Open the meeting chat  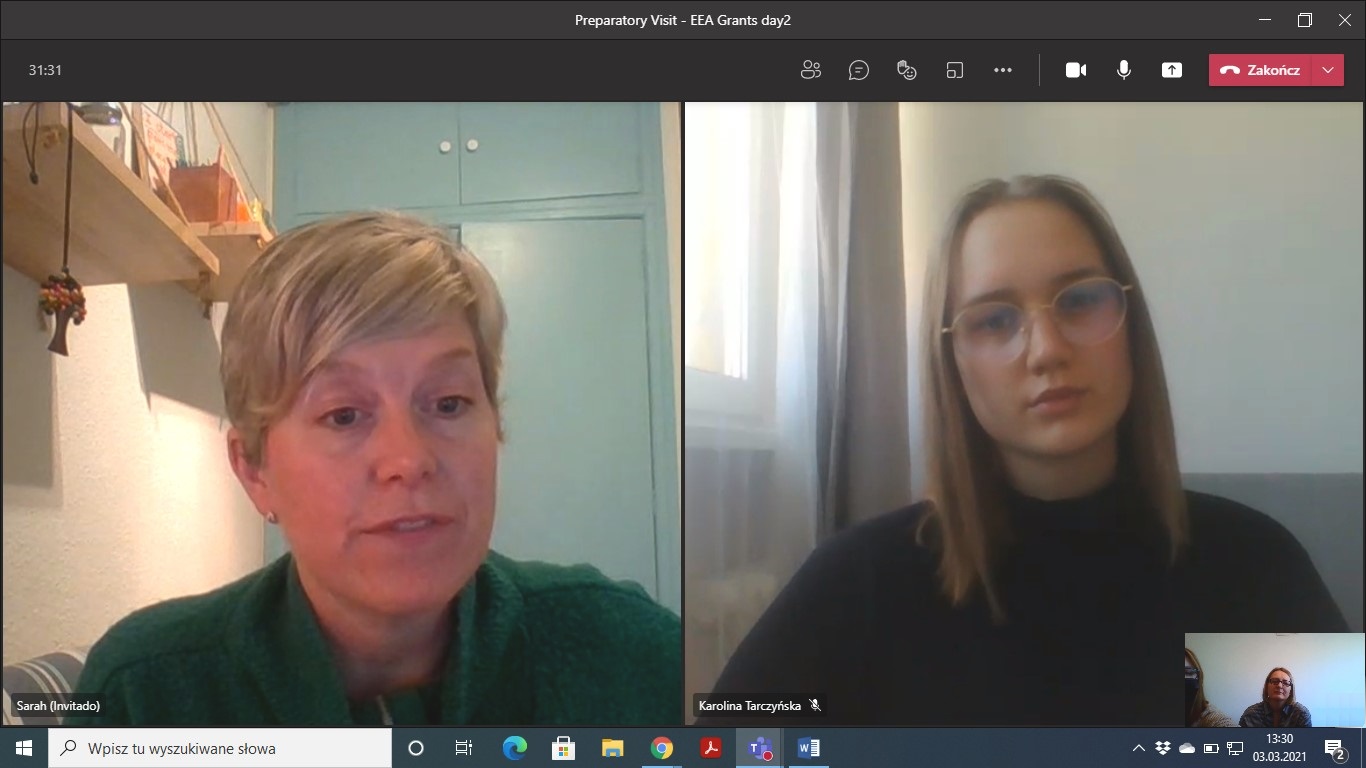tap(858, 70)
